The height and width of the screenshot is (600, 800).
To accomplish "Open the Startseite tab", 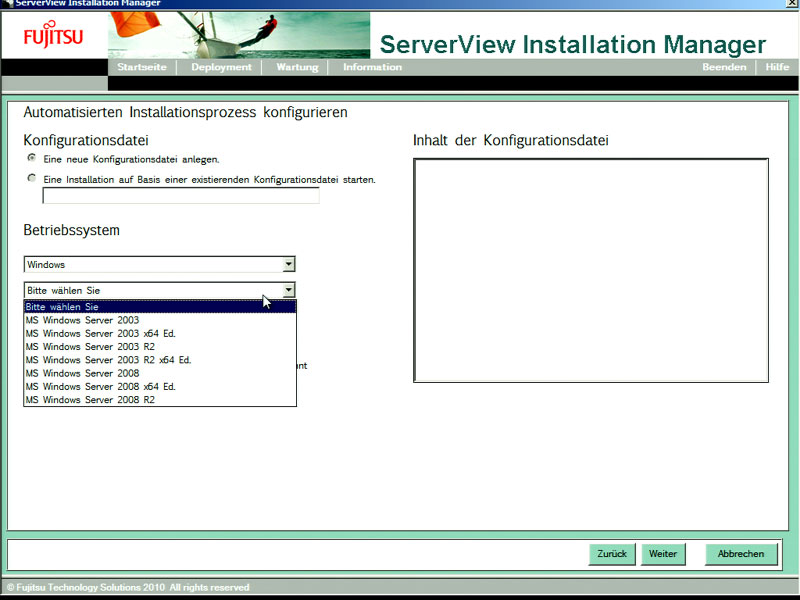I will 142,67.
